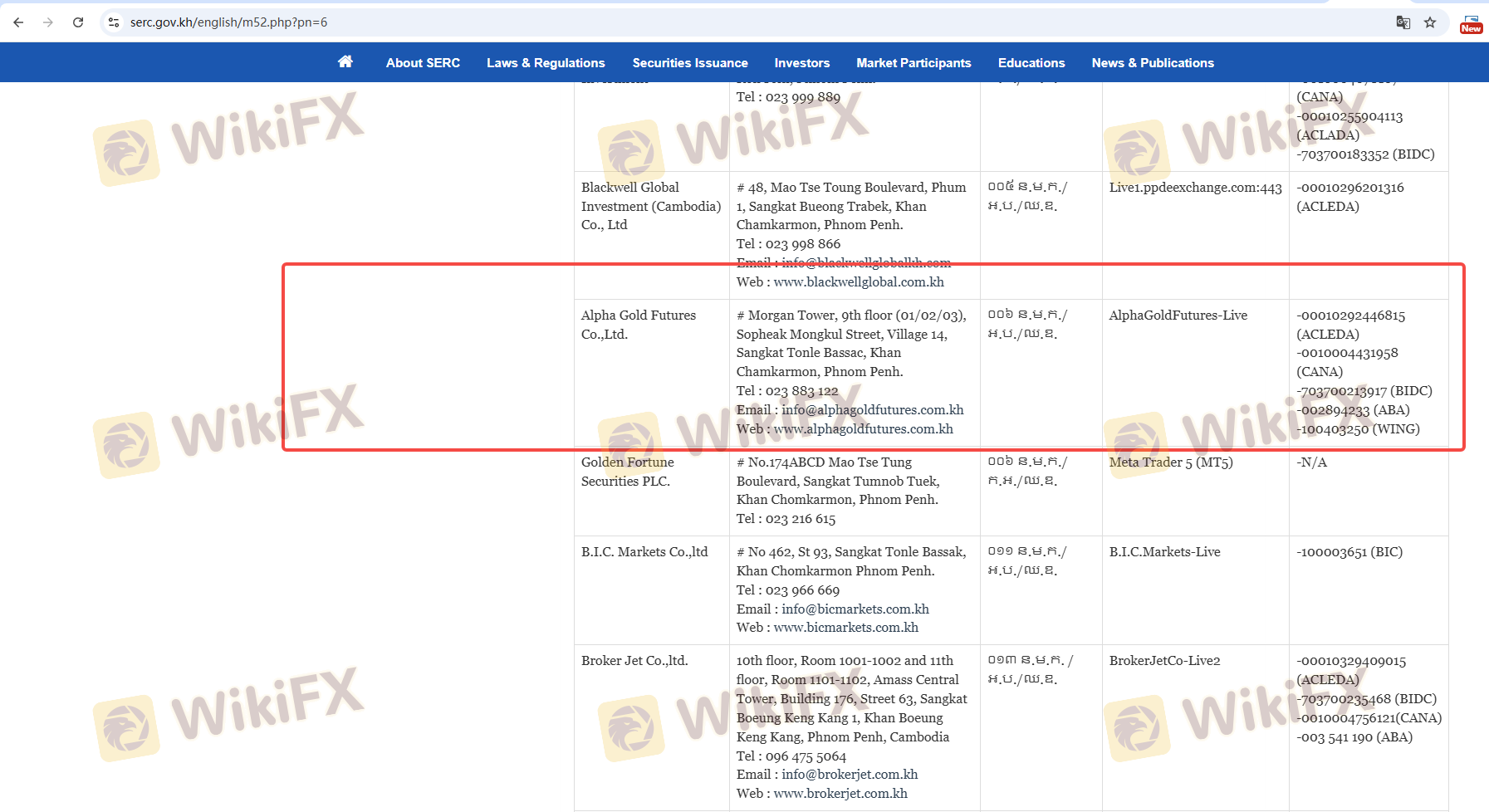This screenshot has height=812, width=1489.
Task: Click the translate page icon
Action: tap(1403, 22)
